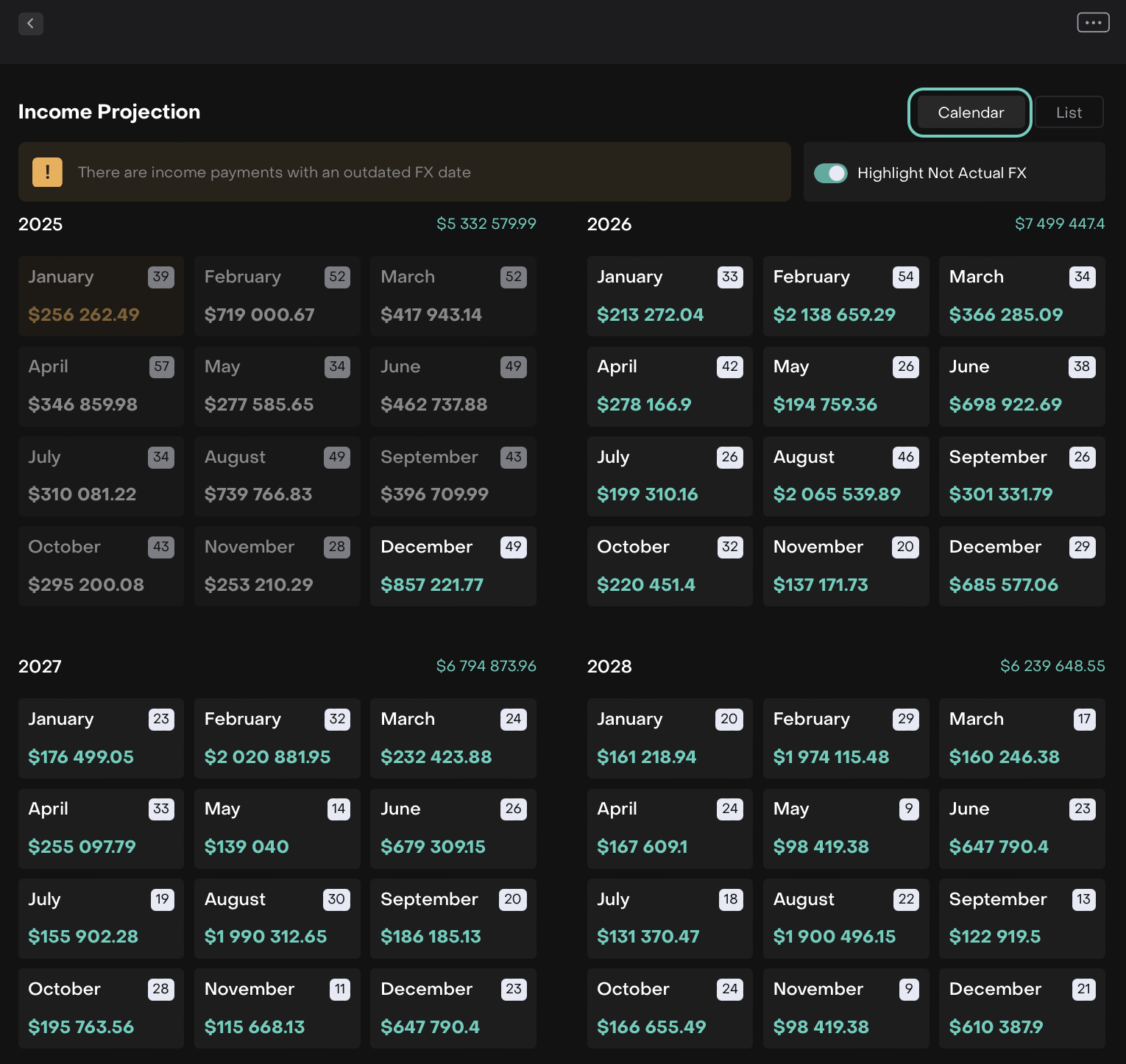Click the 11 badge on November 2027

(x=339, y=989)
